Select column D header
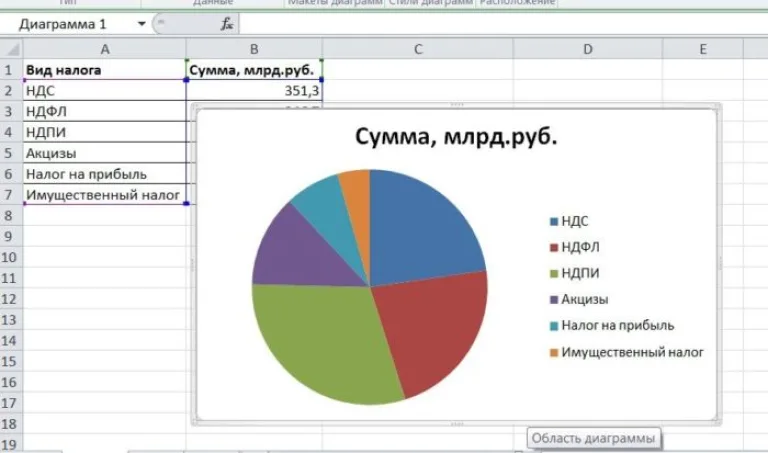 (x=588, y=49)
